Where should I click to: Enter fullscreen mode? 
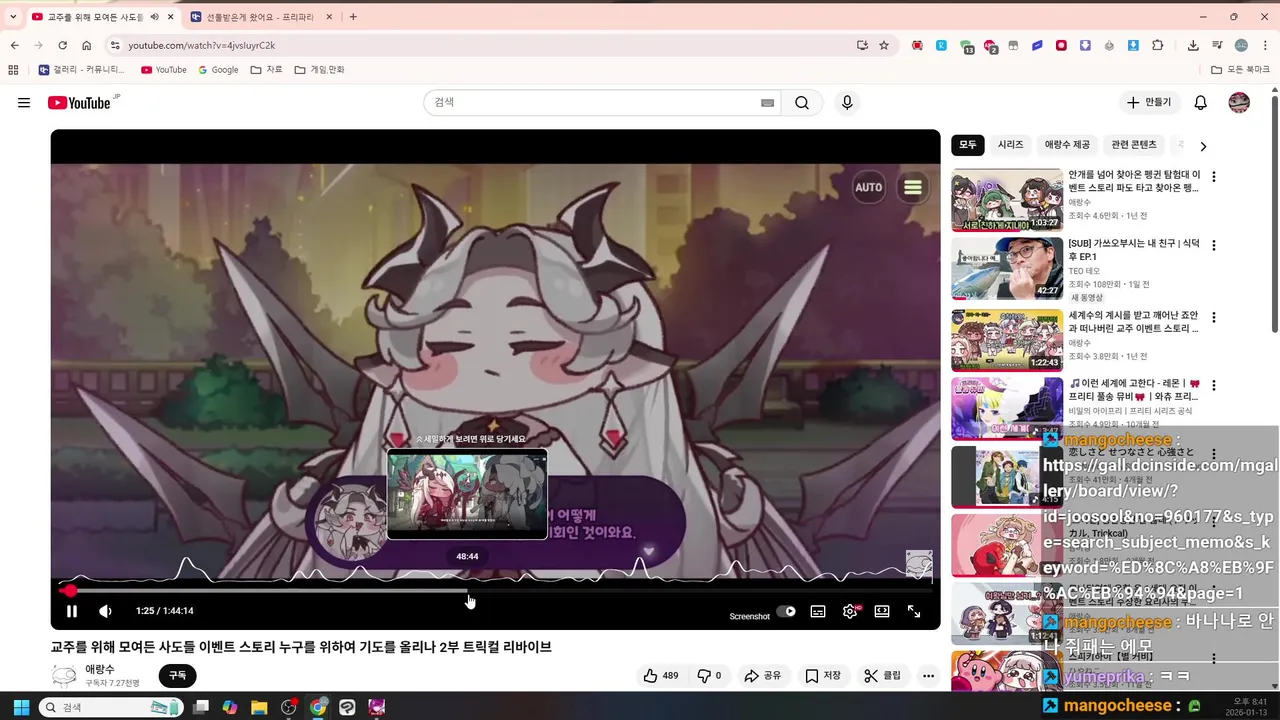(x=914, y=611)
